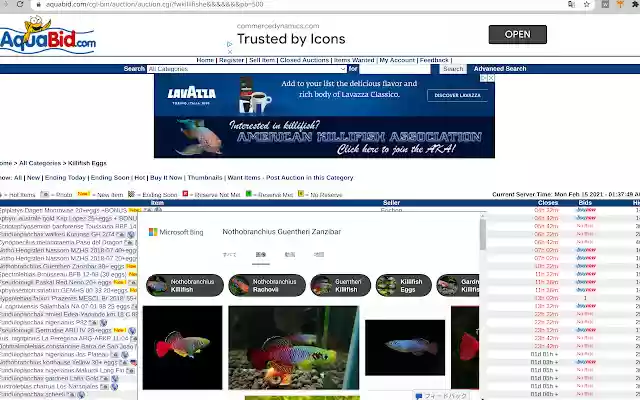This screenshot has height=400, width=640.
Task: Open the My Account menu link
Action: coord(397,60)
